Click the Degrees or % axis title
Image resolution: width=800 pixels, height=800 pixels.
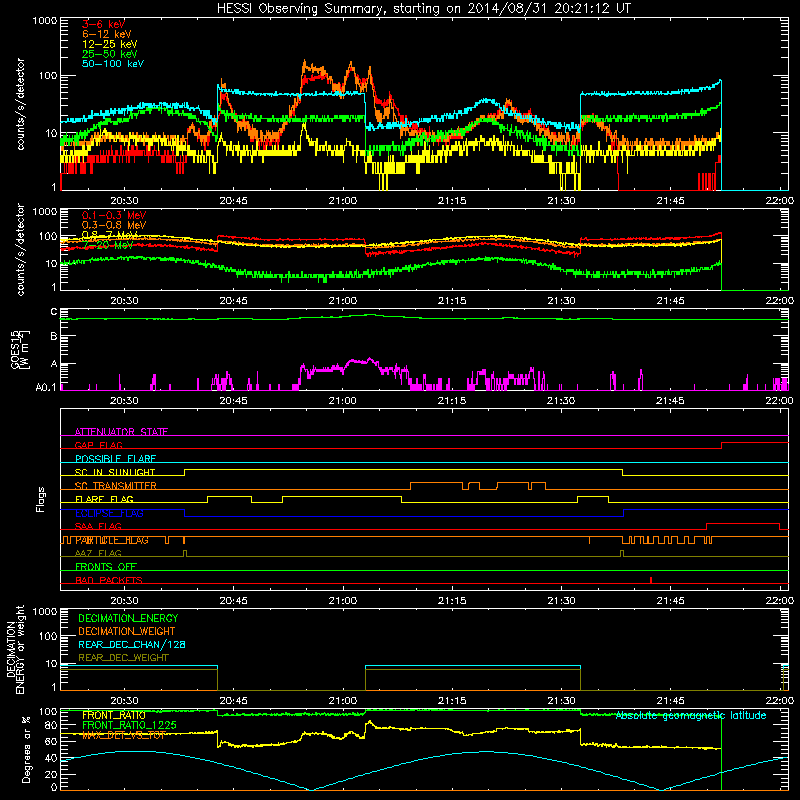tap(26, 750)
